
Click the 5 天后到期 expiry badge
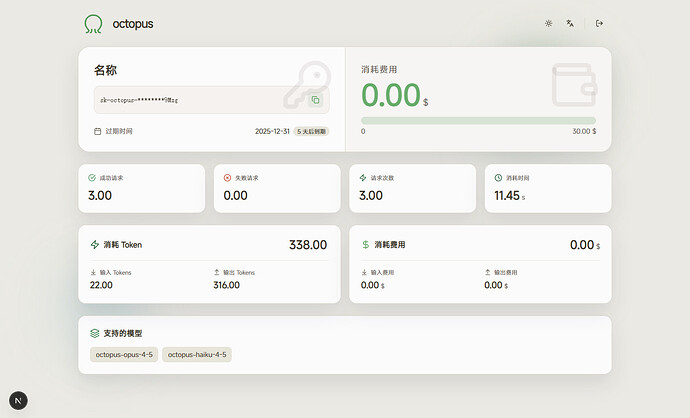311,132
